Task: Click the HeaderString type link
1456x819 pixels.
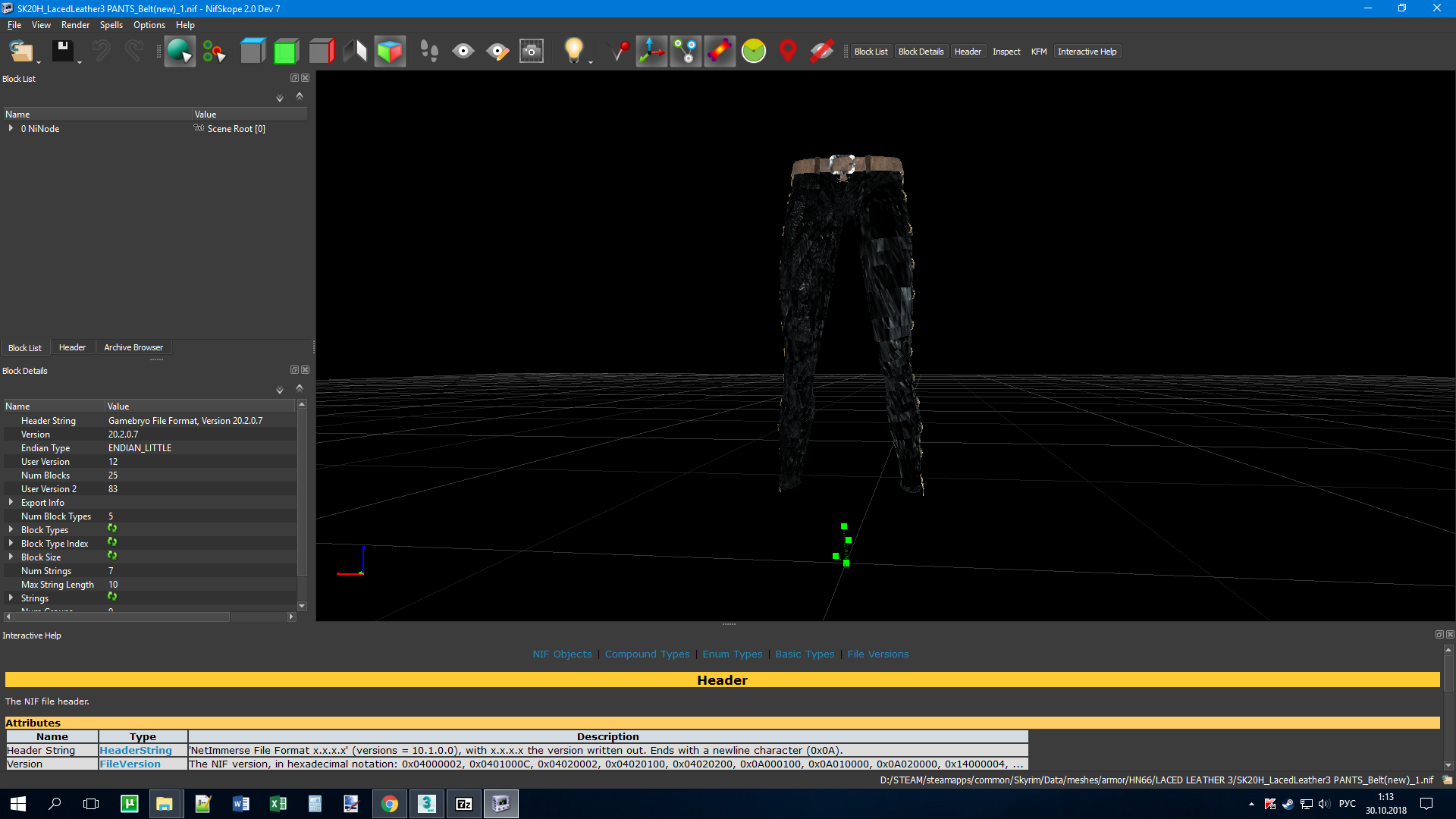Action: point(136,750)
